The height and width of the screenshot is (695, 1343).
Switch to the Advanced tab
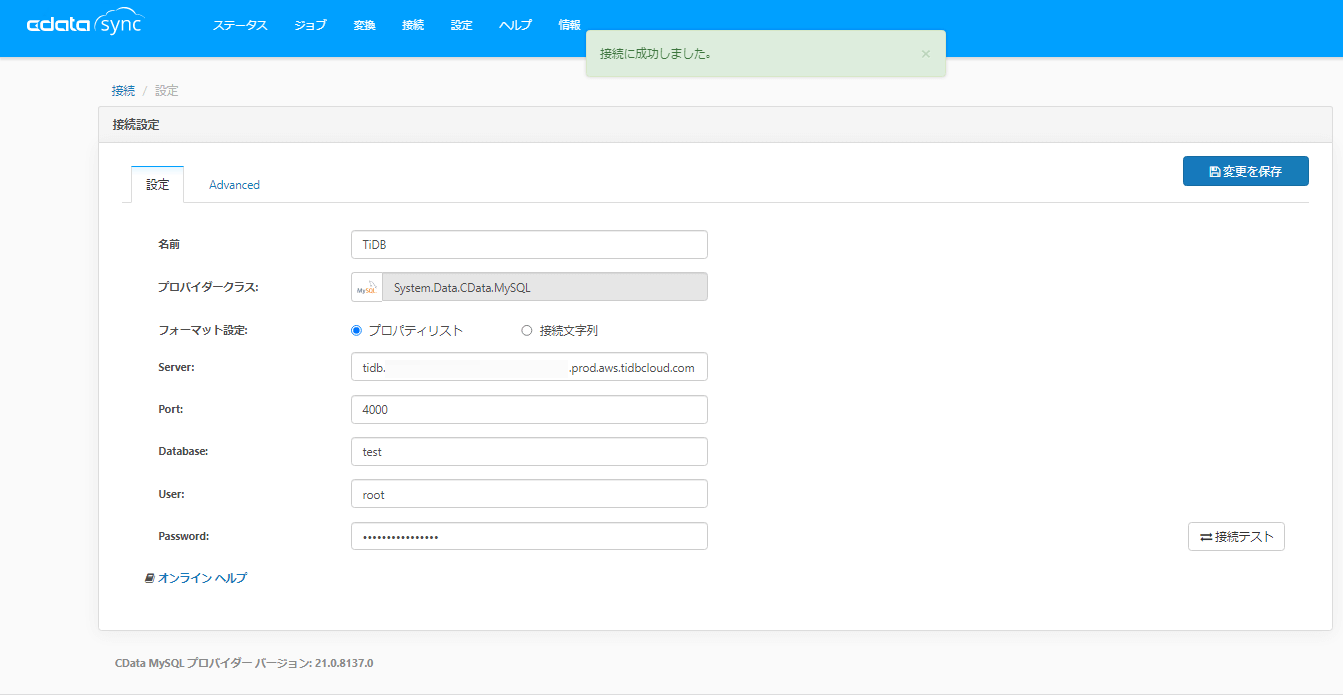click(234, 185)
